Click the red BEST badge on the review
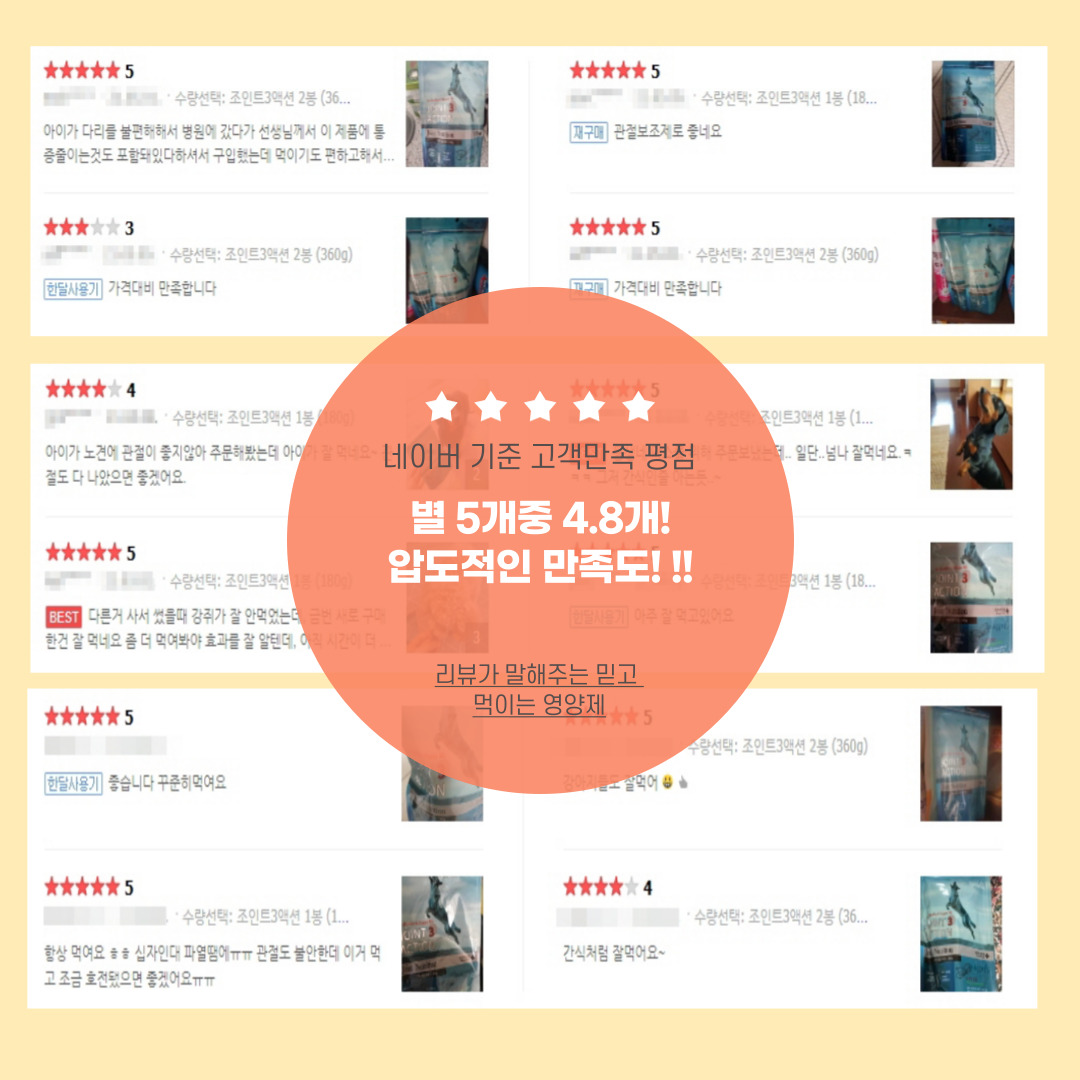 tap(63, 616)
